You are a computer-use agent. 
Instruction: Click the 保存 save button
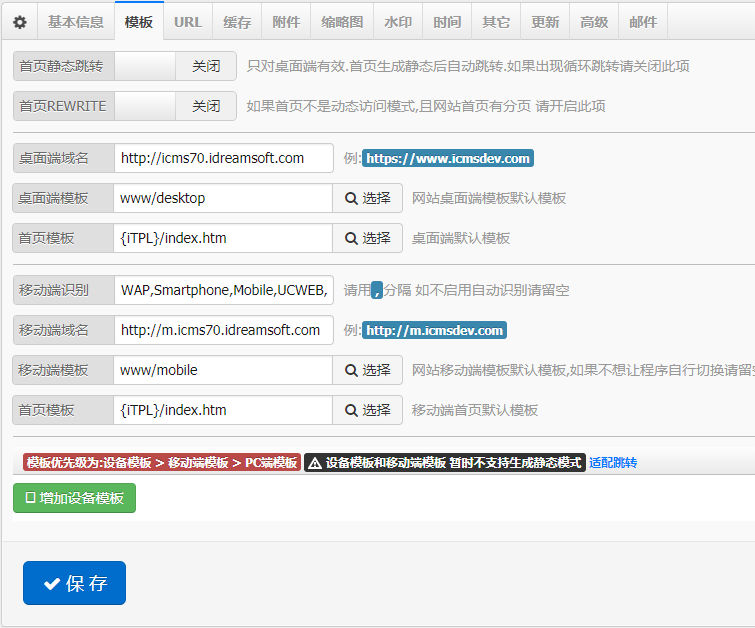coord(74,583)
